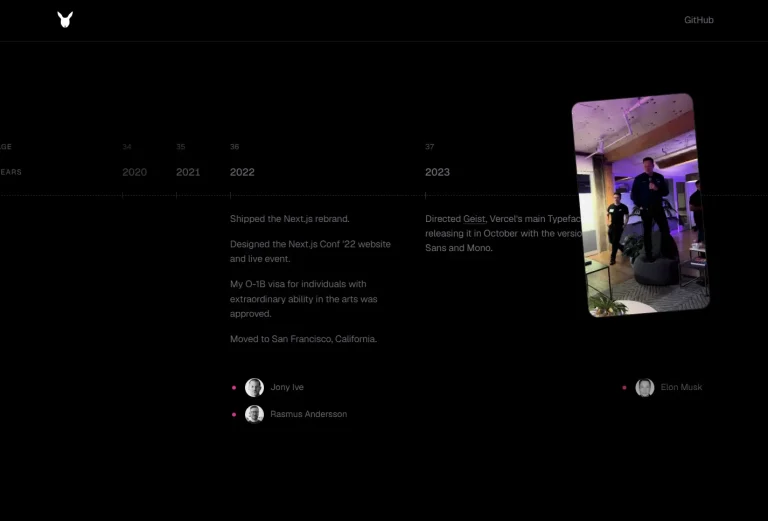The image size is (768, 521).
Task: Click "Moved to San Francisco, California." text
Action: [304, 339]
